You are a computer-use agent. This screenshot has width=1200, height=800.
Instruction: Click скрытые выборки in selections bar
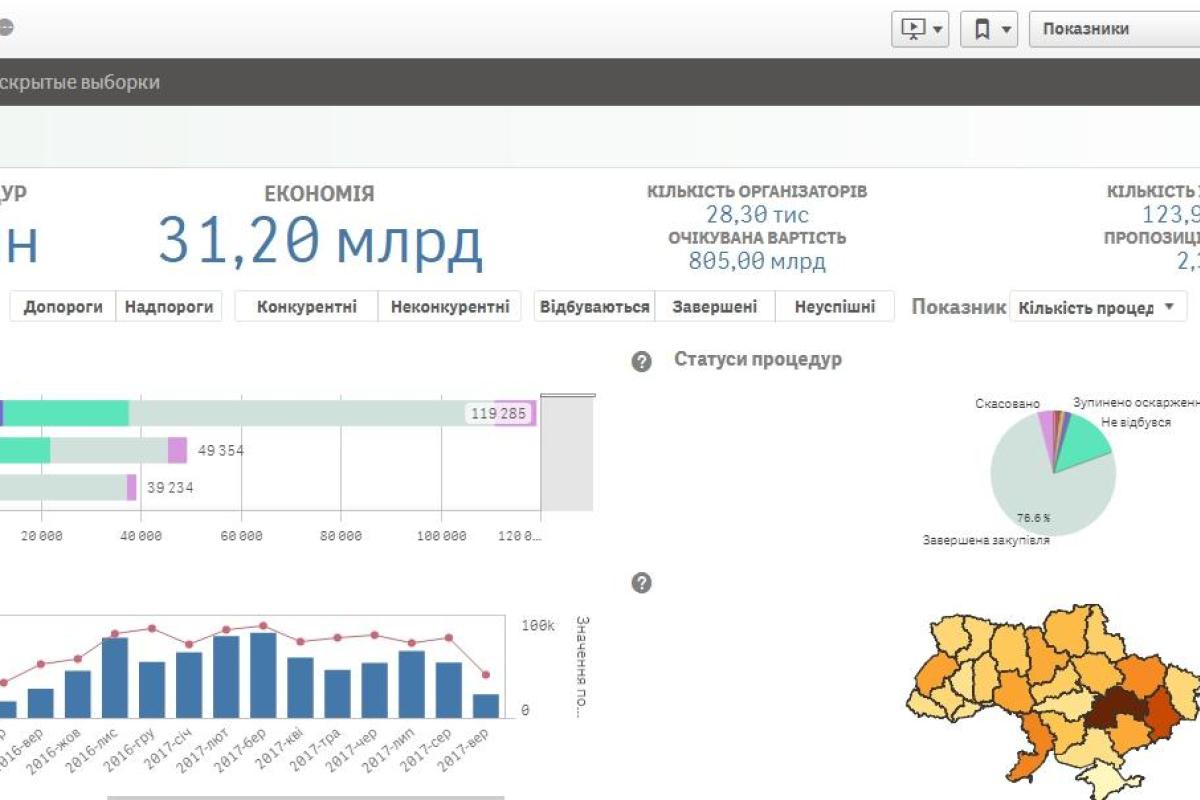point(80,82)
